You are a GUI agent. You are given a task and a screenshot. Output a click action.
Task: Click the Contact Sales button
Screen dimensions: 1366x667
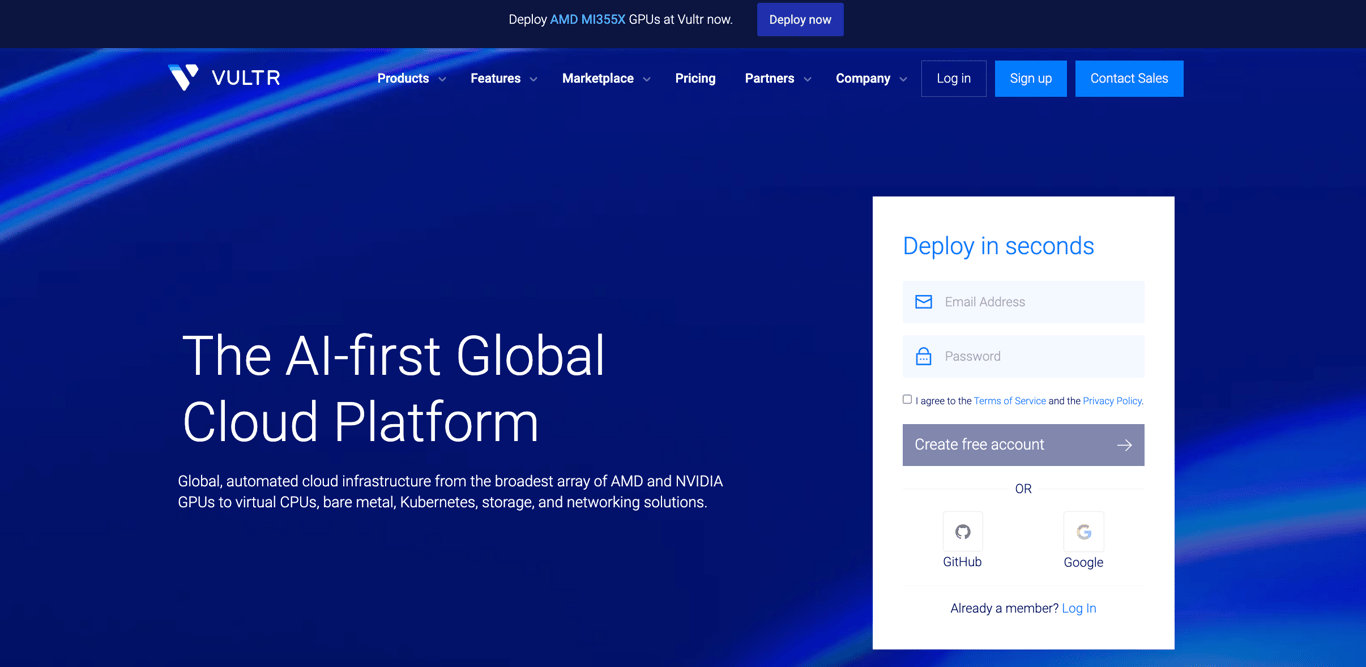[1129, 78]
